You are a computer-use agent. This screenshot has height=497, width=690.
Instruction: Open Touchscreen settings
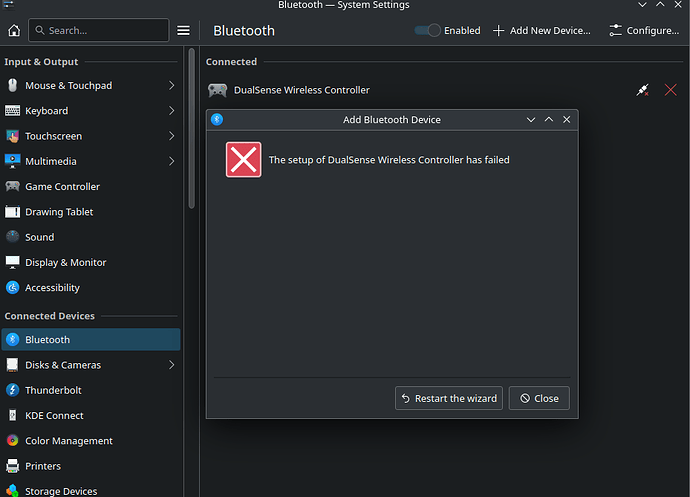click(x=91, y=136)
